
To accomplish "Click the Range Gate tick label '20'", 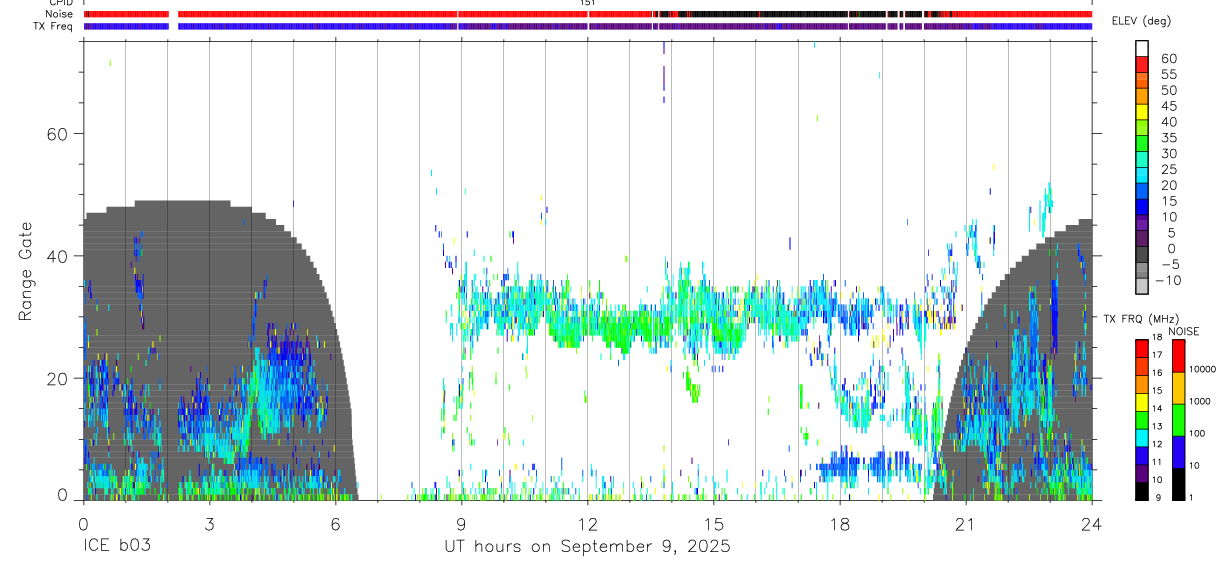I will point(55,378).
